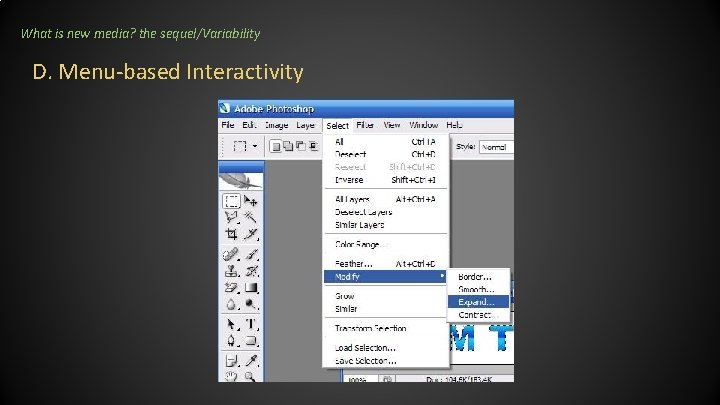Click the feather logo atop the toolbox
The height and width of the screenshot is (405, 720).
coord(241,181)
